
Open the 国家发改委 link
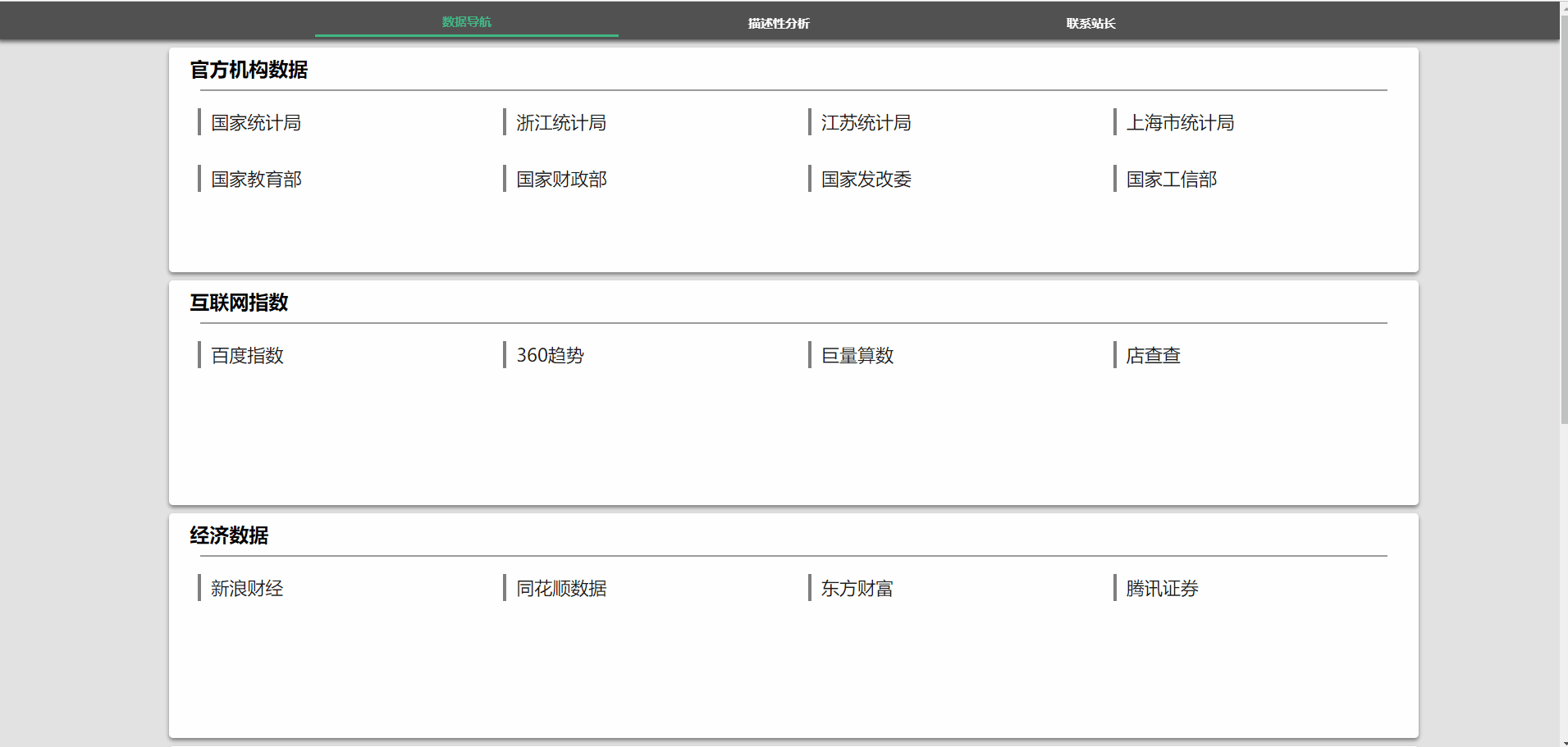pyautogui.click(x=866, y=180)
